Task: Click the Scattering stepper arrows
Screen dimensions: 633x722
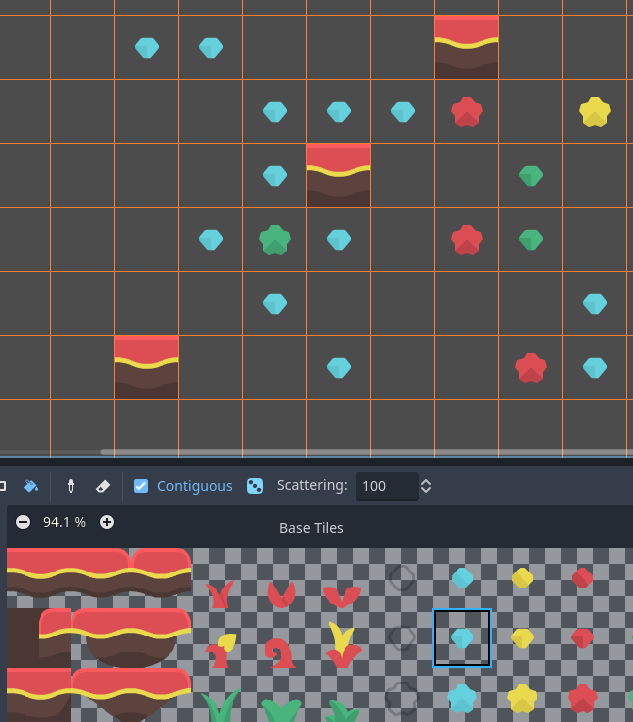Action: click(426, 486)
